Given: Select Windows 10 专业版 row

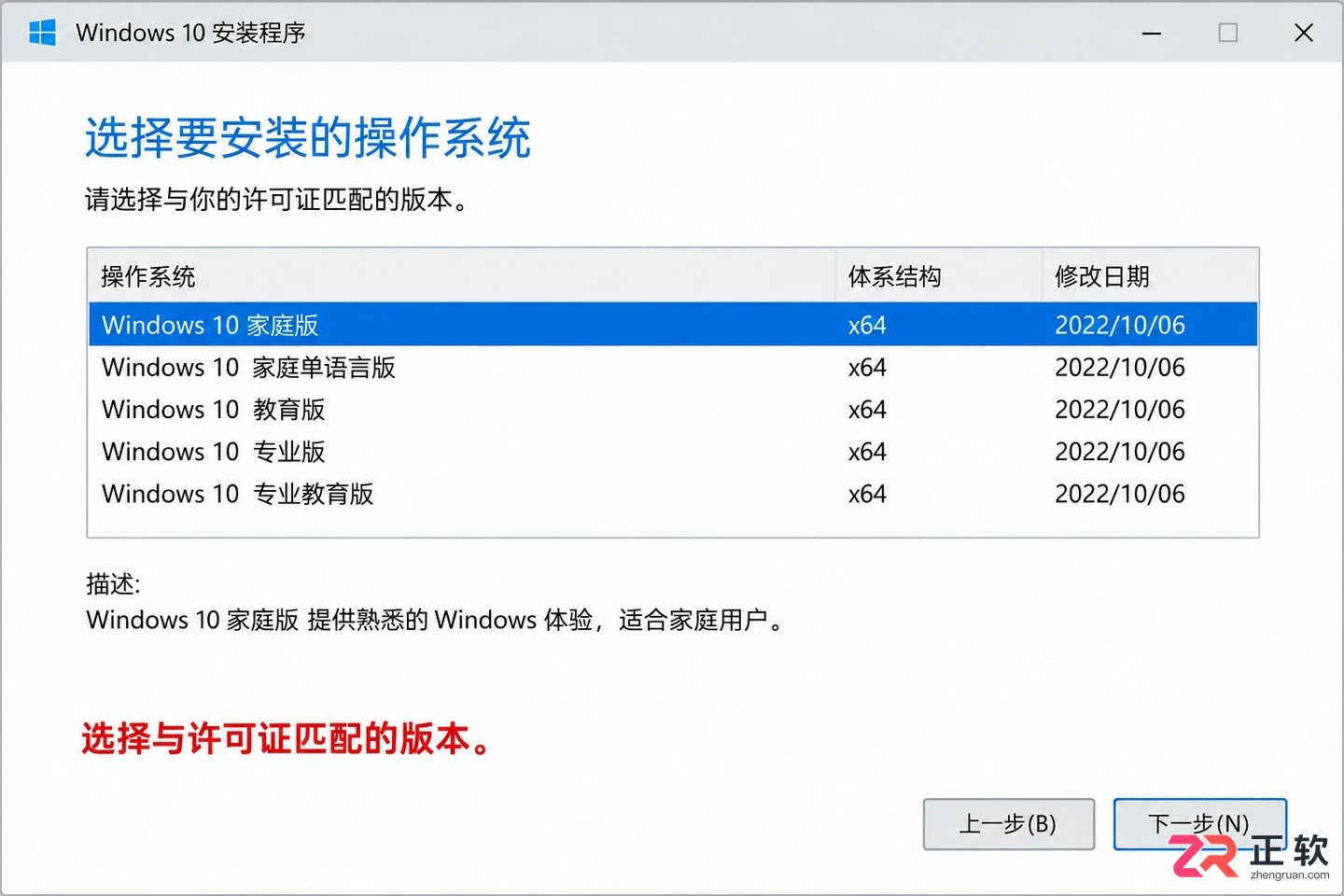Looking at the screenshot, I should pyautogui.click(x=673, y=451).
